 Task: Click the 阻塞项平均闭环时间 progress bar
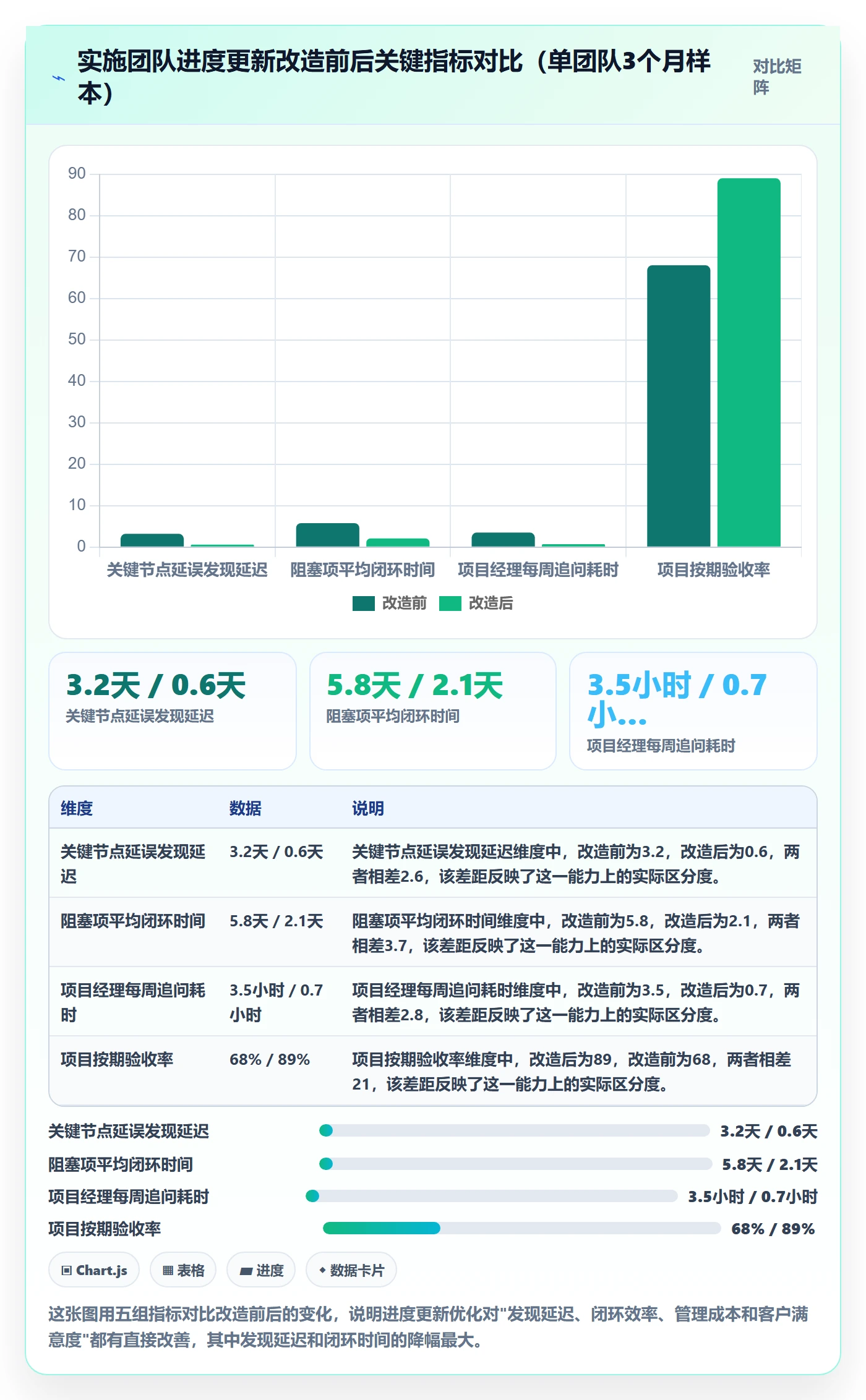516,1164
